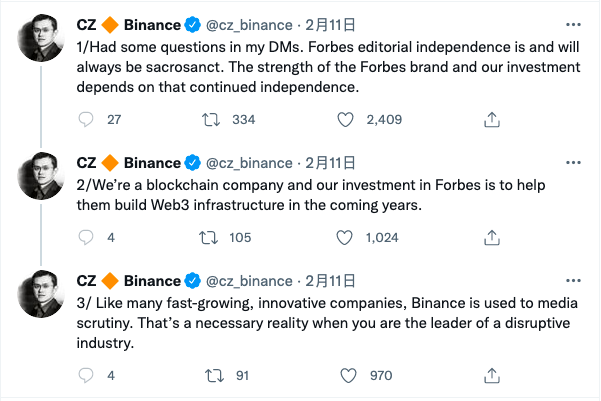Viewport: 601px width, 401px height.
Task: Reply to the media scrutiny tweet
Action: [x=86, y=375]
